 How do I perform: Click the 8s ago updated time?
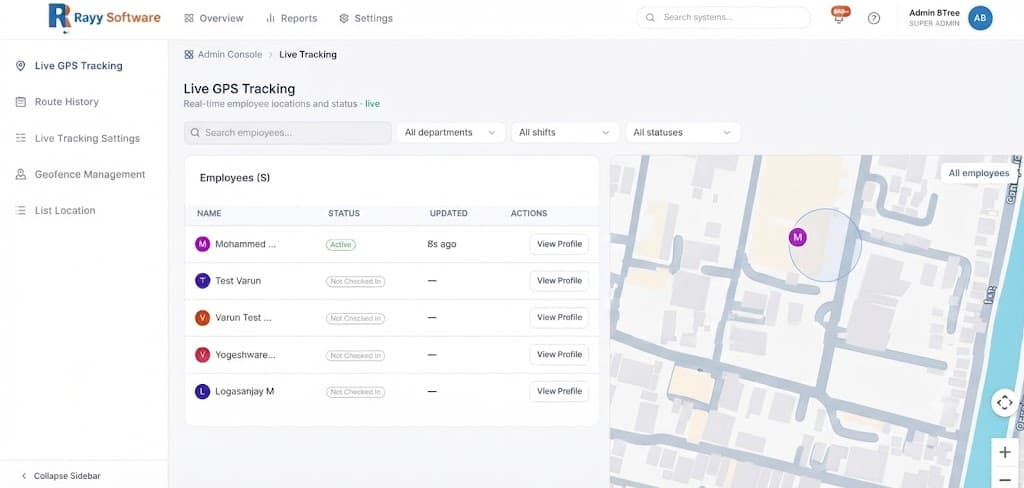[441, 244]
